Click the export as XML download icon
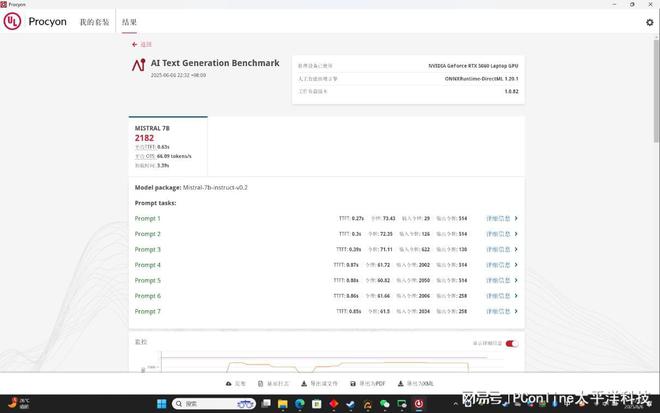The image size is (660, 413). [x=400, y=384]
